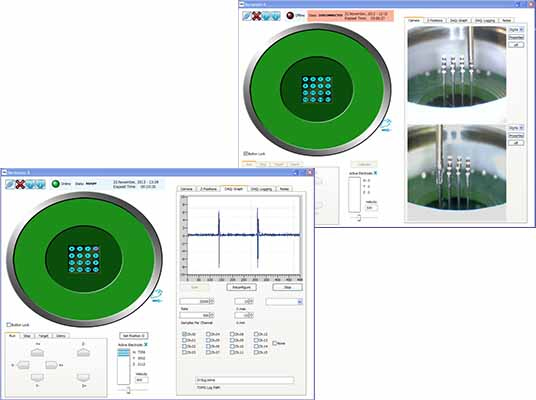Image resolution: width=536 pixels, height=400 pixels.
Task: Click the log path text field at the bottom
Action: pyautogui.click(x=244, y=380)
